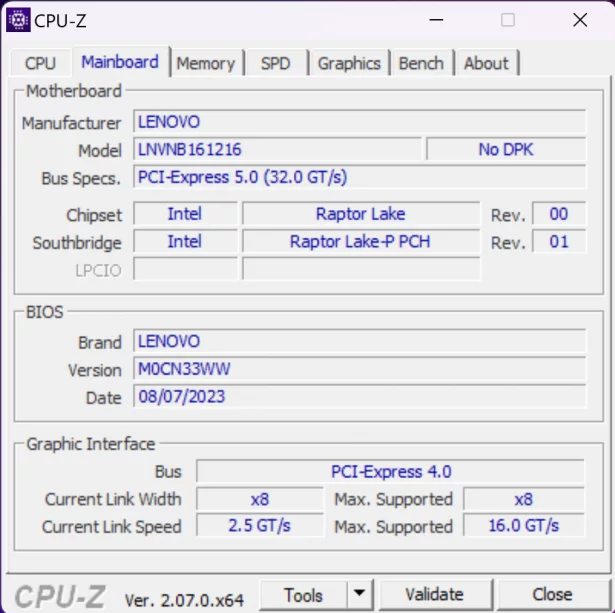Close CPU-Z using the title bar X
This screenshot has height=613, width=615.
tap(580, 20)
